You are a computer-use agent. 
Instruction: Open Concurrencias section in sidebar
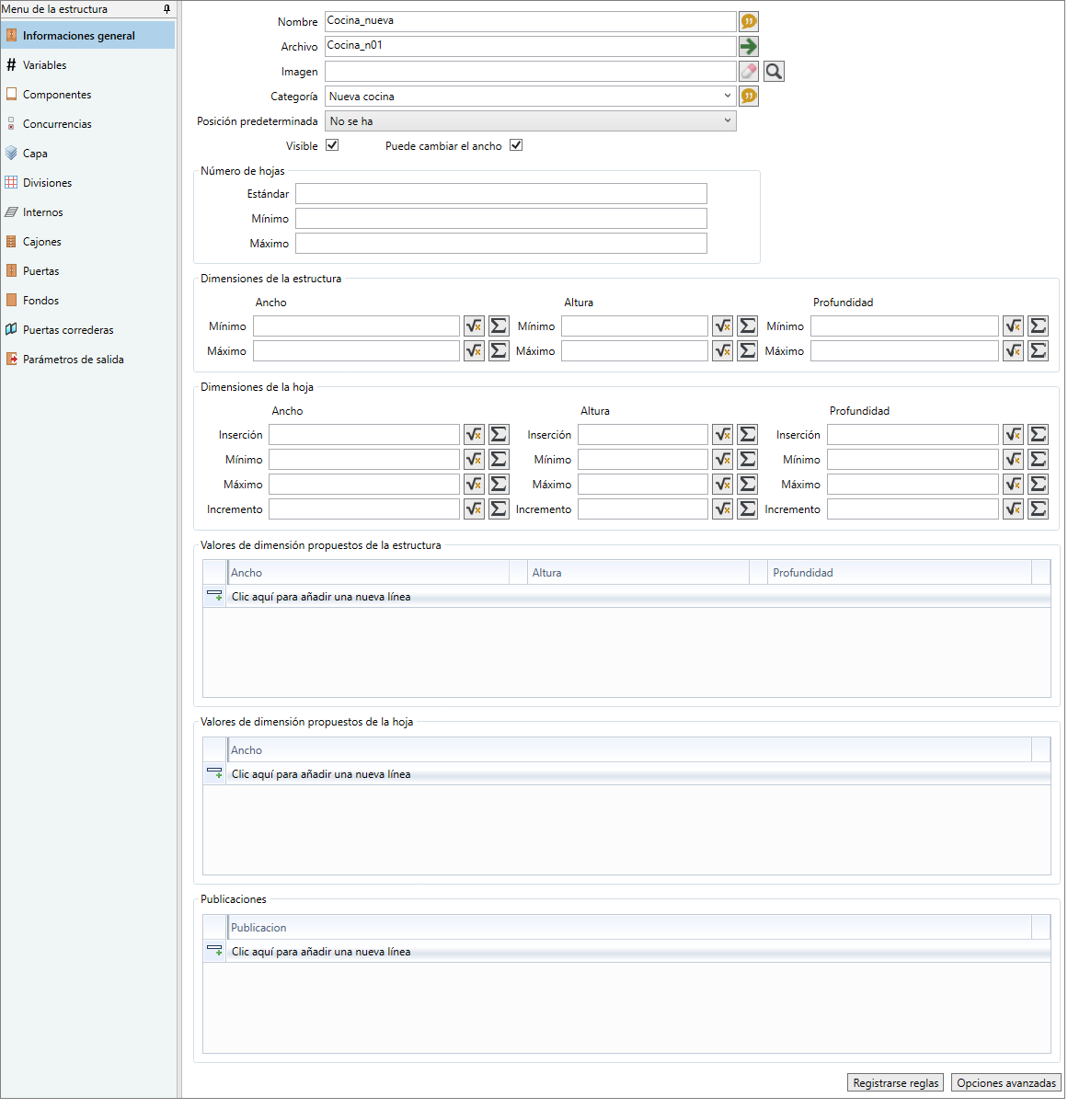87,124
